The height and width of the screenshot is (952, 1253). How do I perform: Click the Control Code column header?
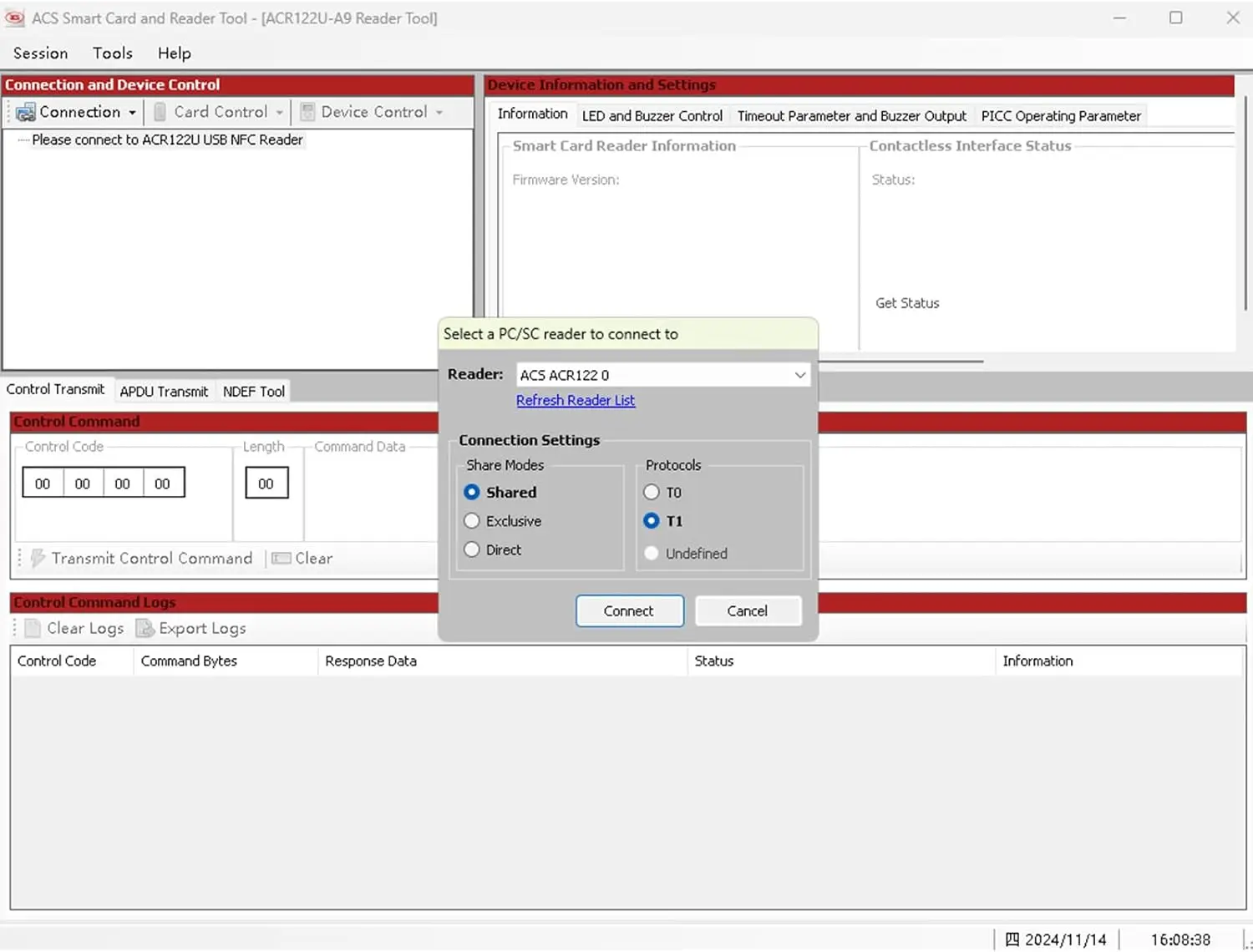pyautogui.click(x=73, y=661)
